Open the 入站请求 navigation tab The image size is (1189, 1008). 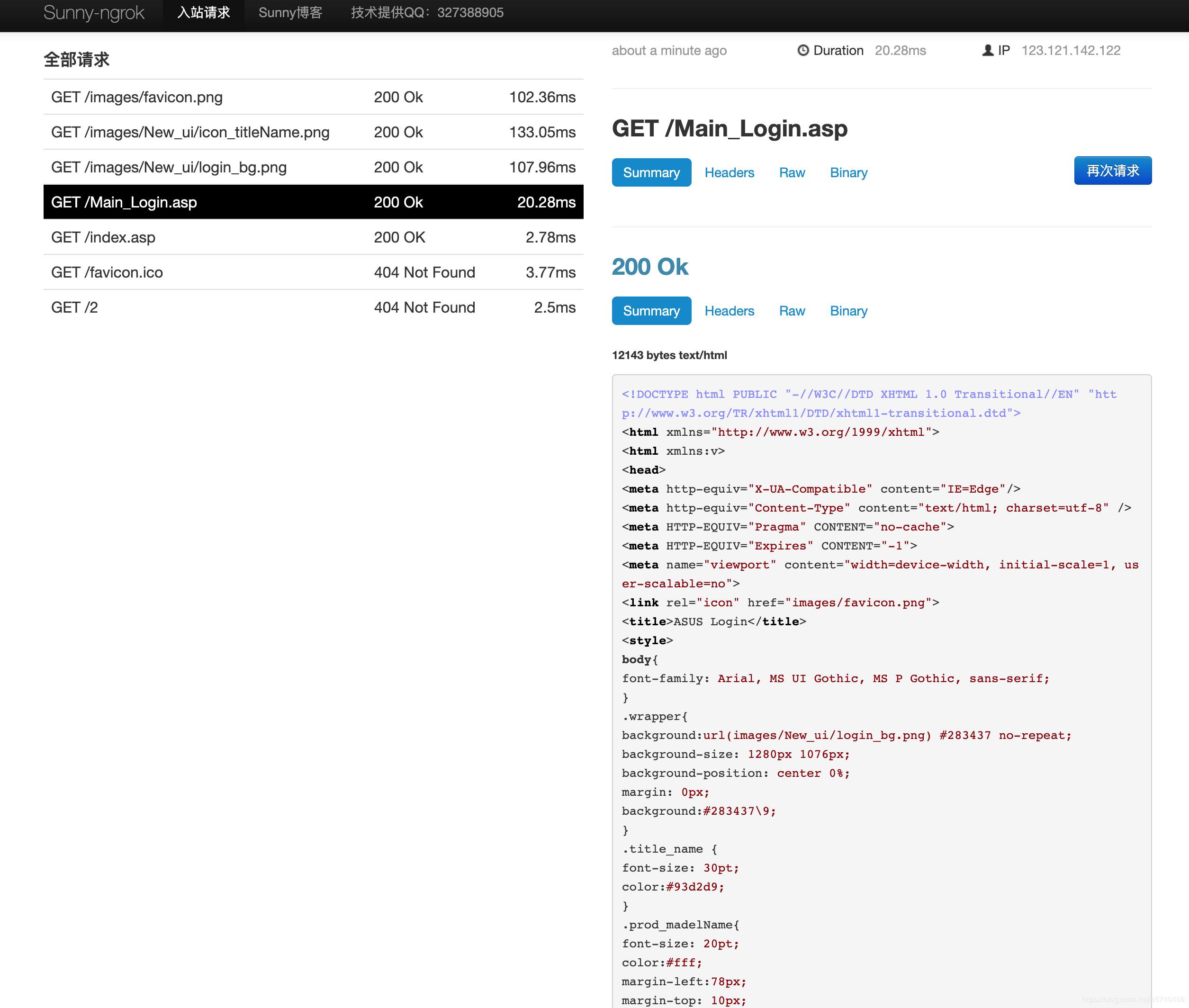coord(203,13)
